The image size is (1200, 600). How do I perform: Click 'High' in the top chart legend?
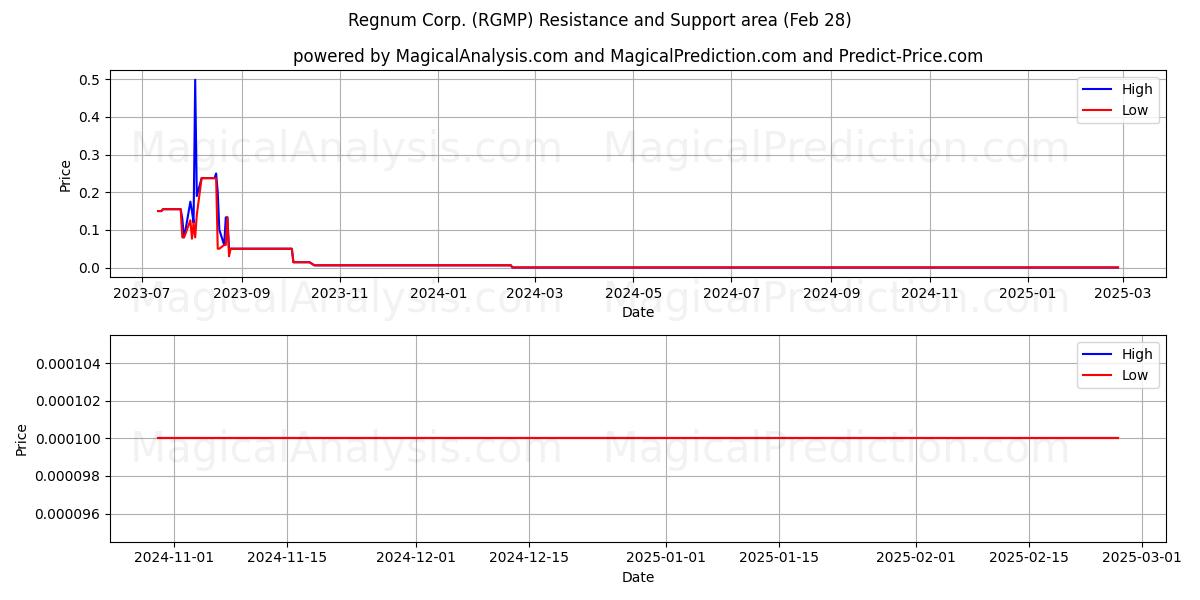(x=1135, y=89)
